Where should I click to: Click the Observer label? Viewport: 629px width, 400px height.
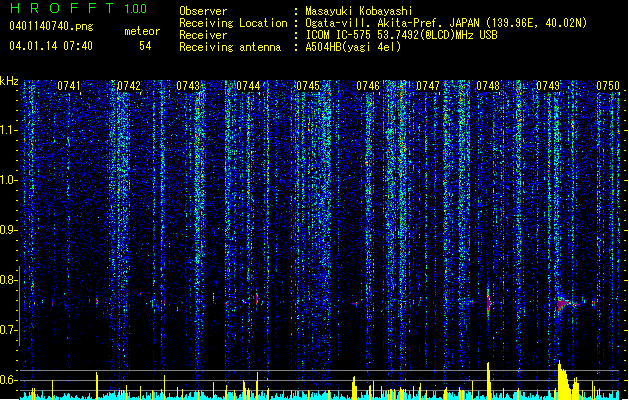tap(203, 11)
